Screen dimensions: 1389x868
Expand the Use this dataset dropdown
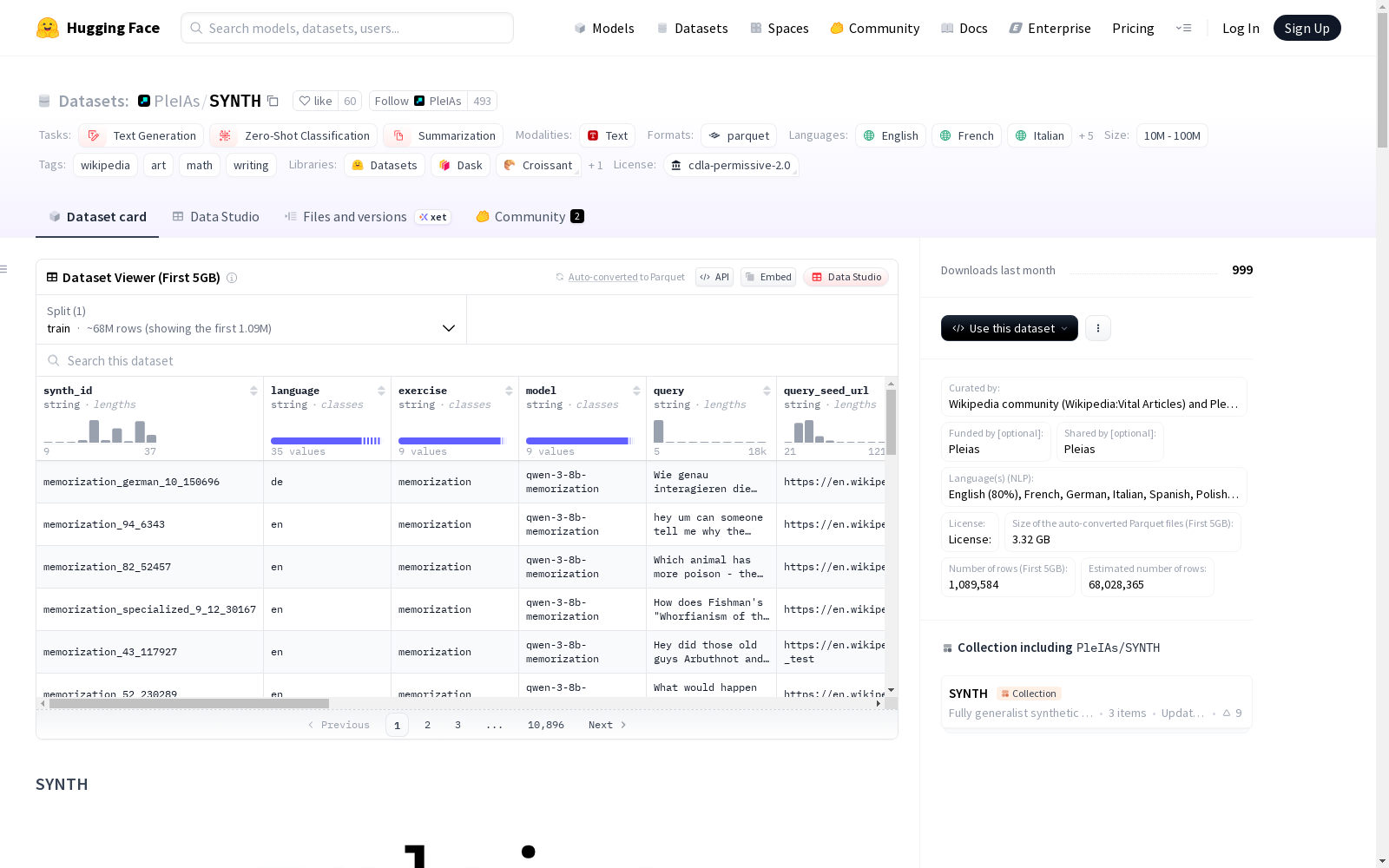point(1010,328)
